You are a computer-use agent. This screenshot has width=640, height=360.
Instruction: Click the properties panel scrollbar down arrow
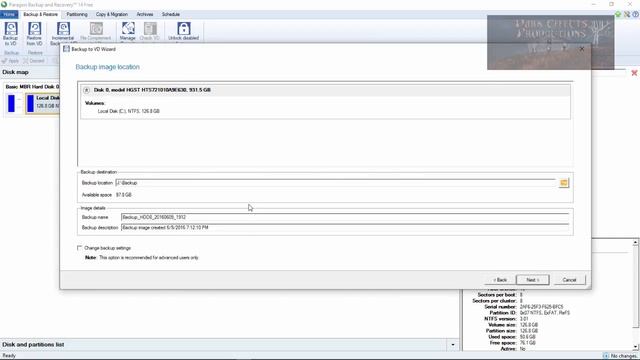coord(636,347)
